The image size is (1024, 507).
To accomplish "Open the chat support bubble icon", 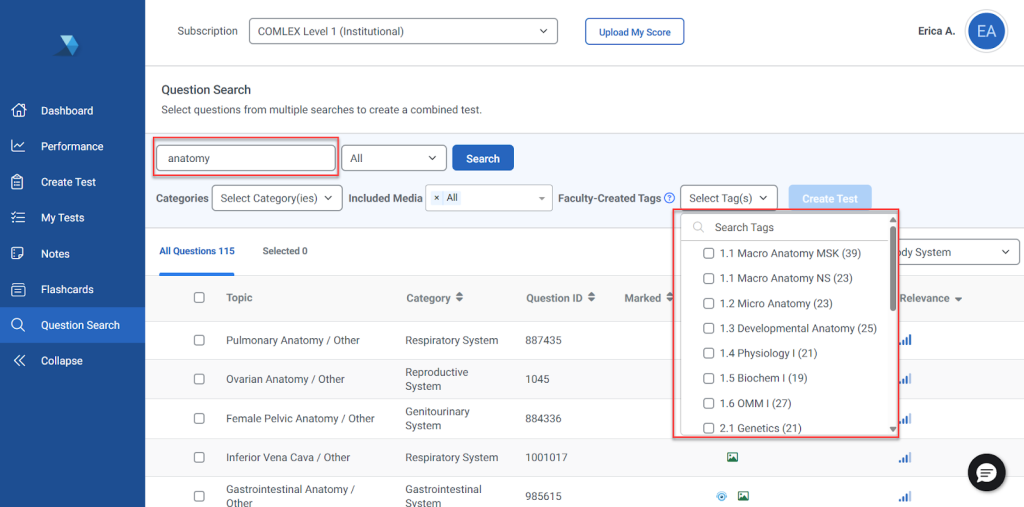I will [986, 473].
